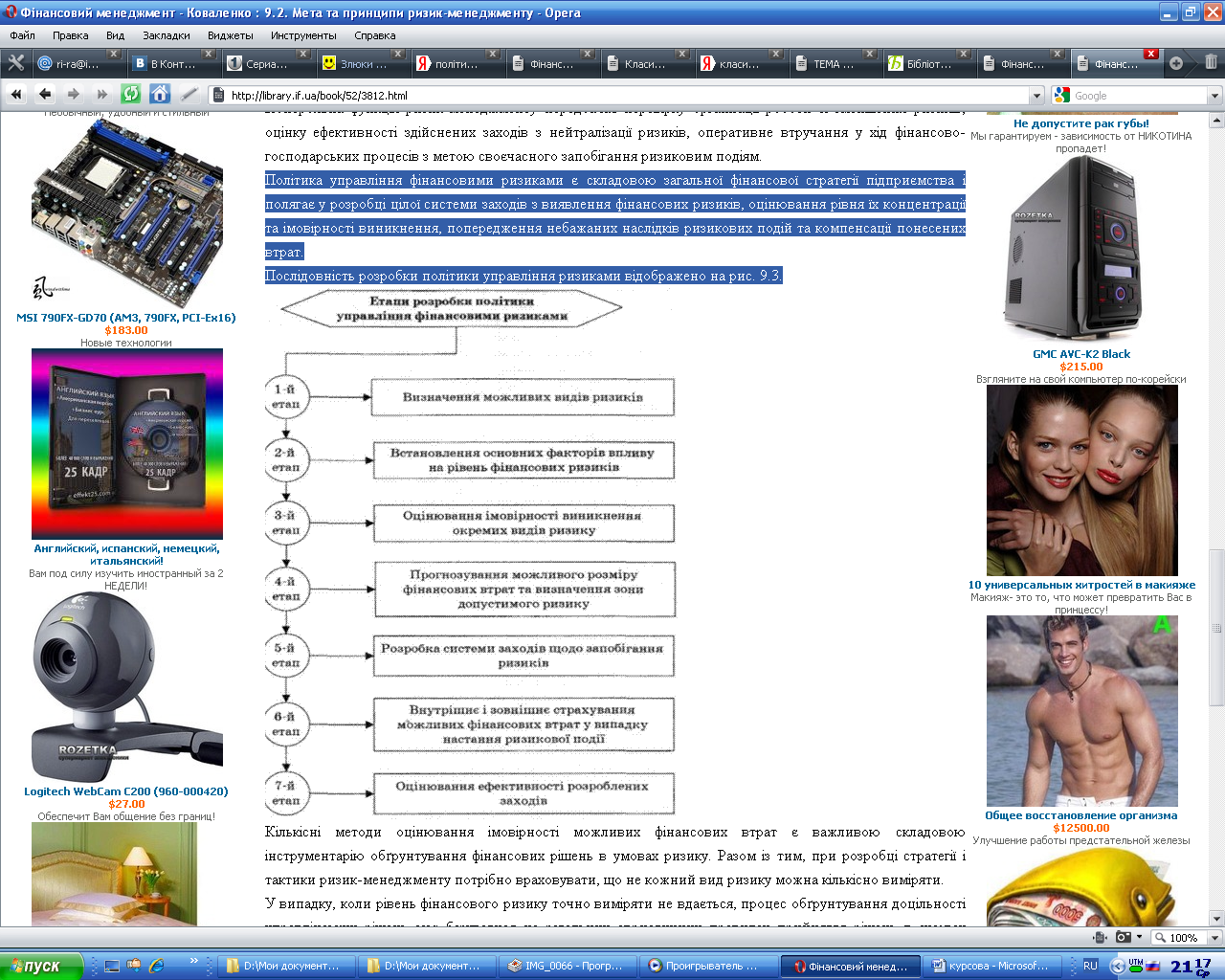
Task: Switch to the ri-ra@i... mail tab
Action: coord(77,64)
